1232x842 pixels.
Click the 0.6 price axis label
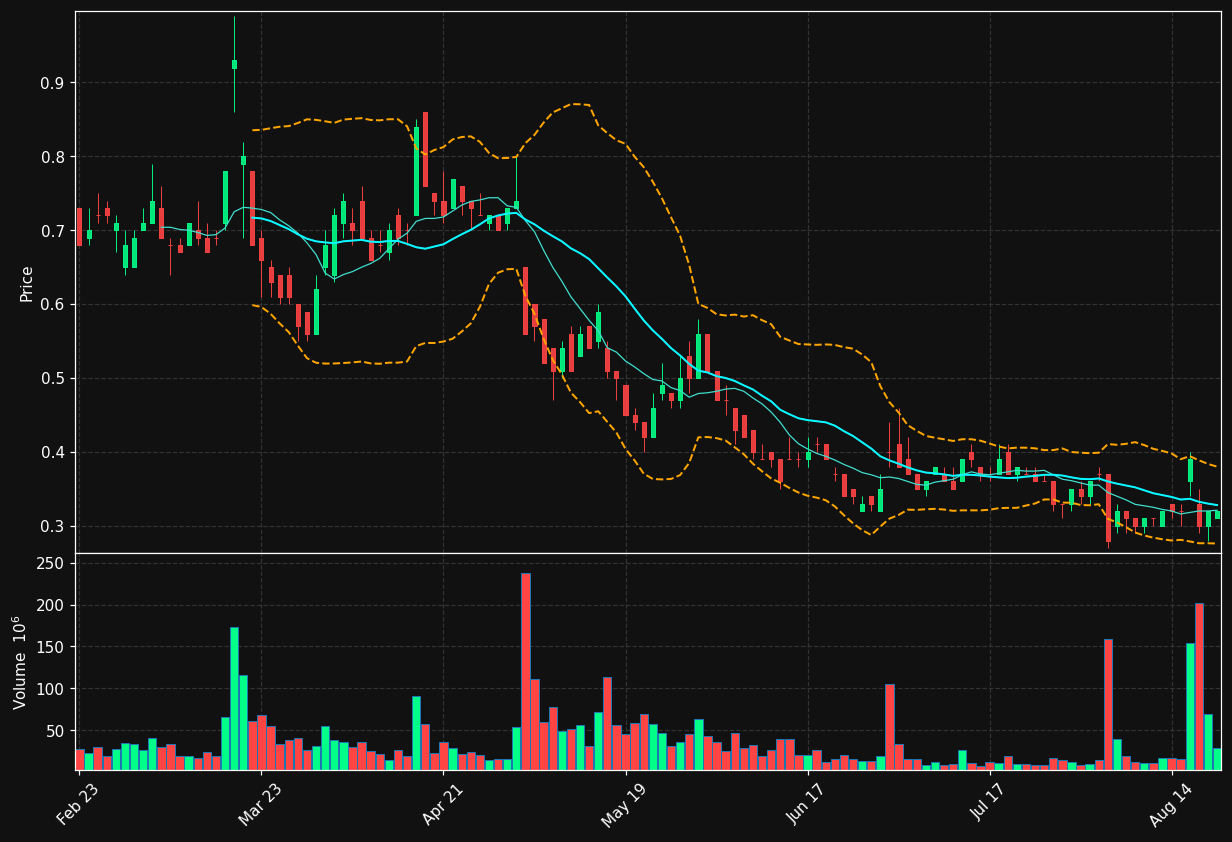point(52,305)
